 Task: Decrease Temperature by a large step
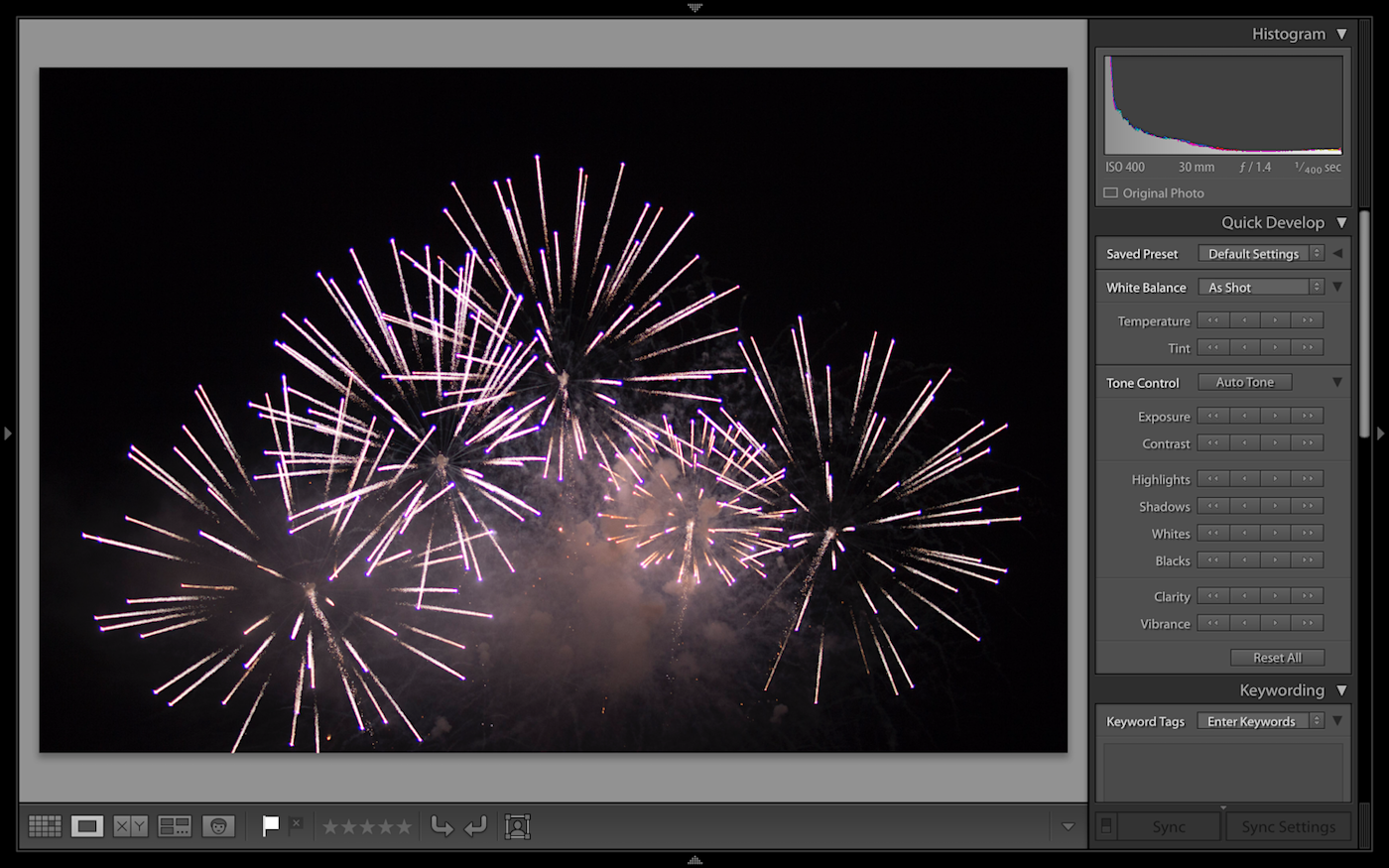(x=1213, y=320)
